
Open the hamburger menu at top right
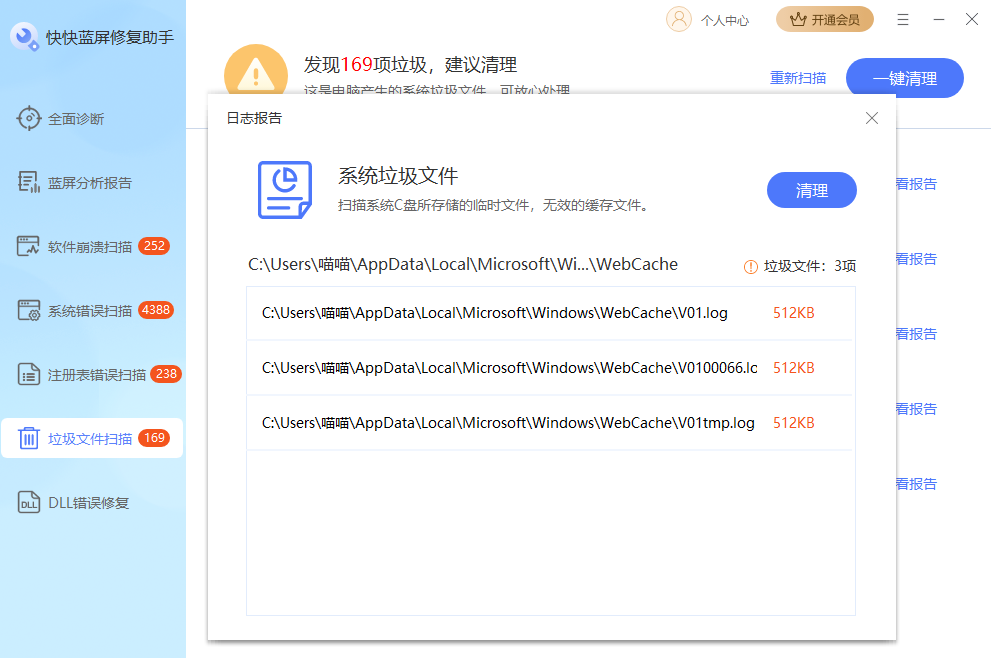coord(903,19)
